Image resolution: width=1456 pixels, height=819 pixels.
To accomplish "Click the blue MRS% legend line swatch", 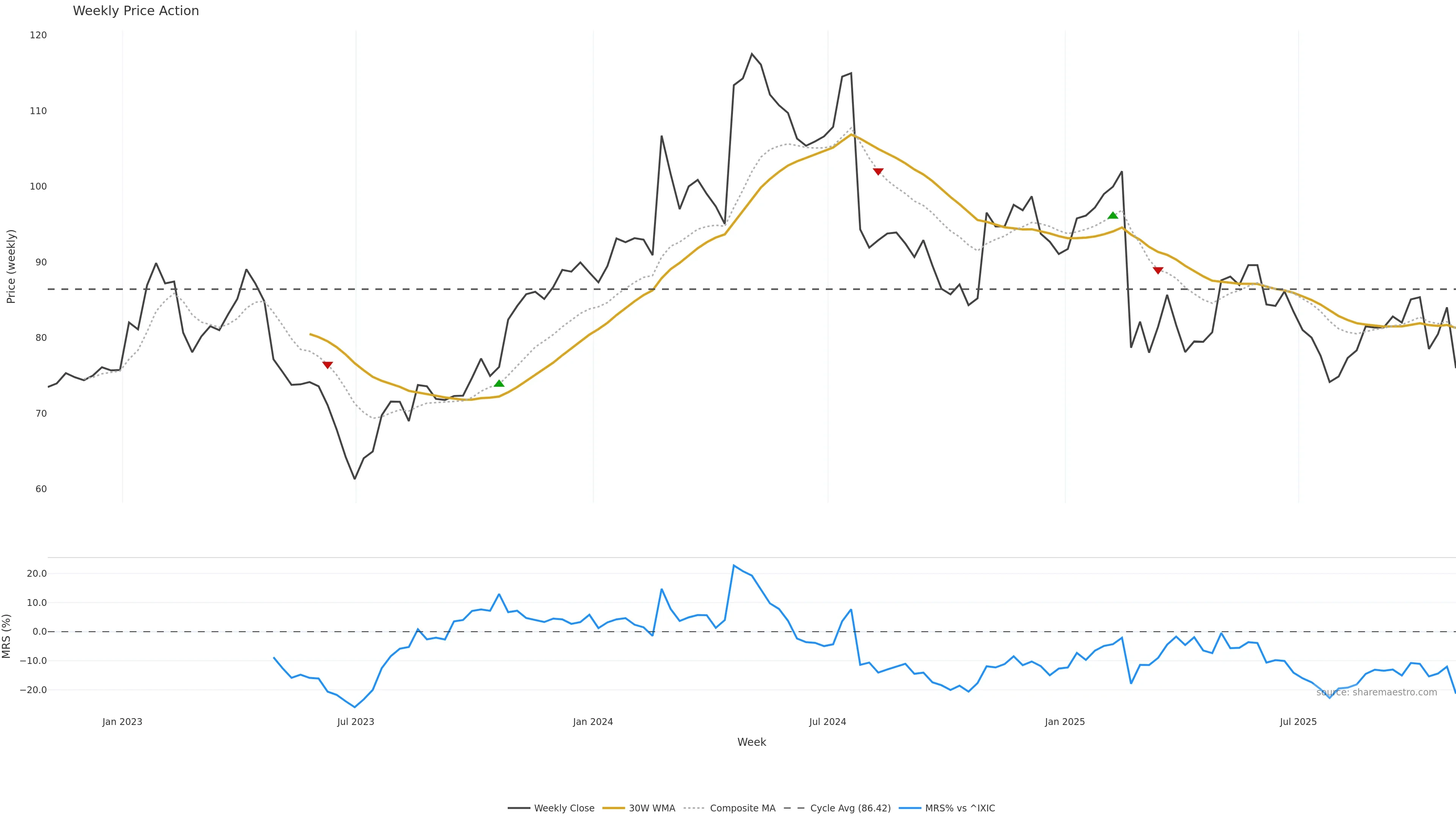I will pyautogui.click(x=910, y=808).
